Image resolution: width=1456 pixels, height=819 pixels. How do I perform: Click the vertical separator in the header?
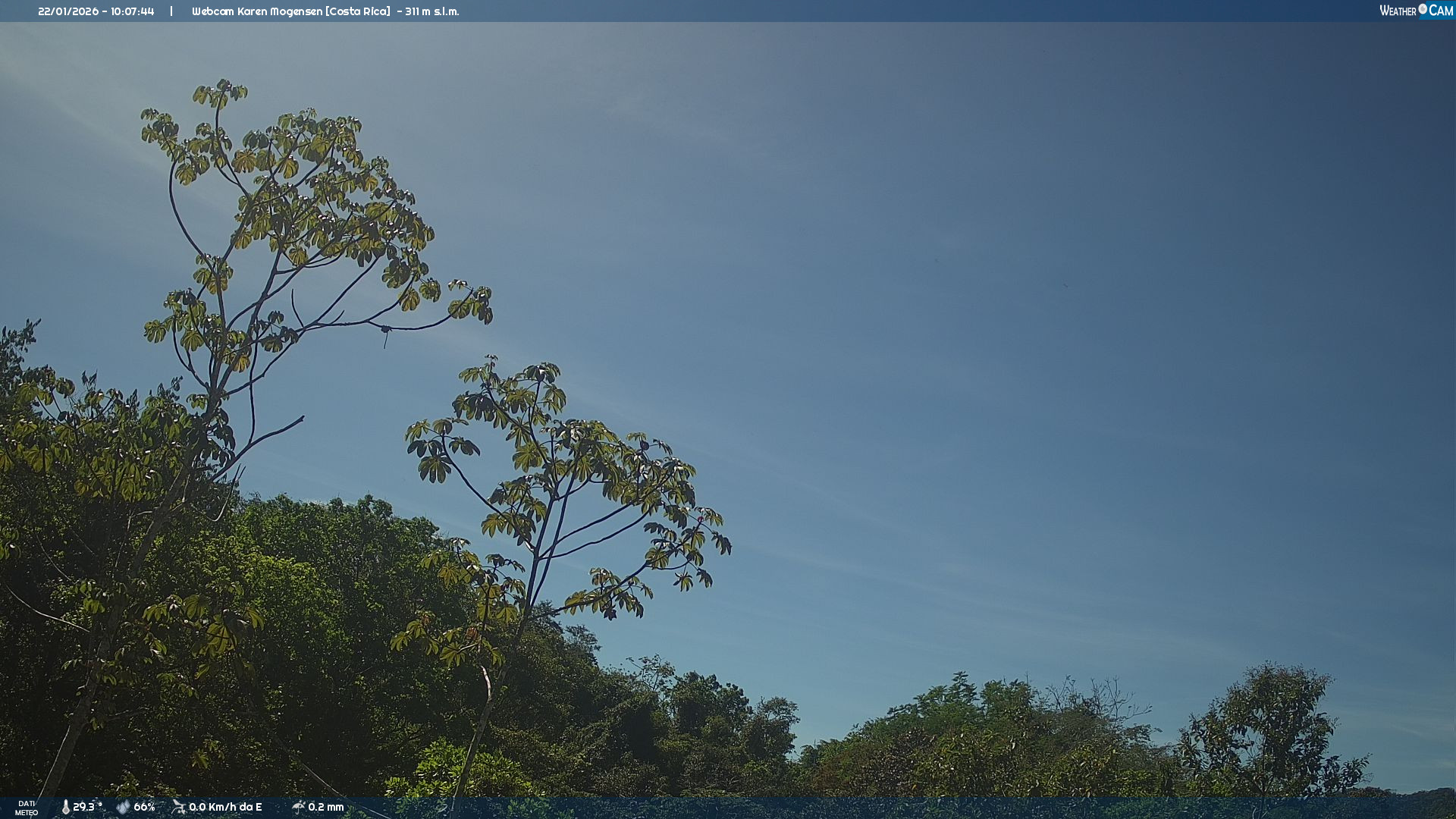171,11
